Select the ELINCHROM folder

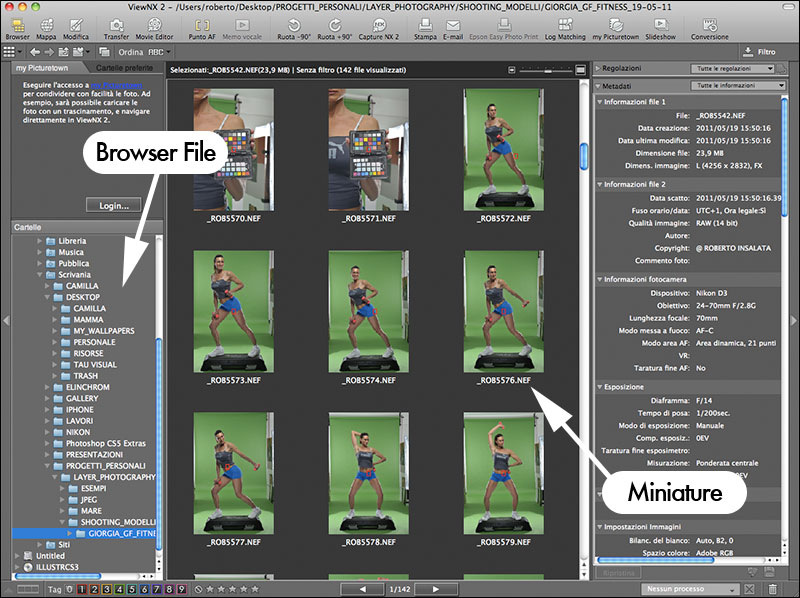(87, 387)
